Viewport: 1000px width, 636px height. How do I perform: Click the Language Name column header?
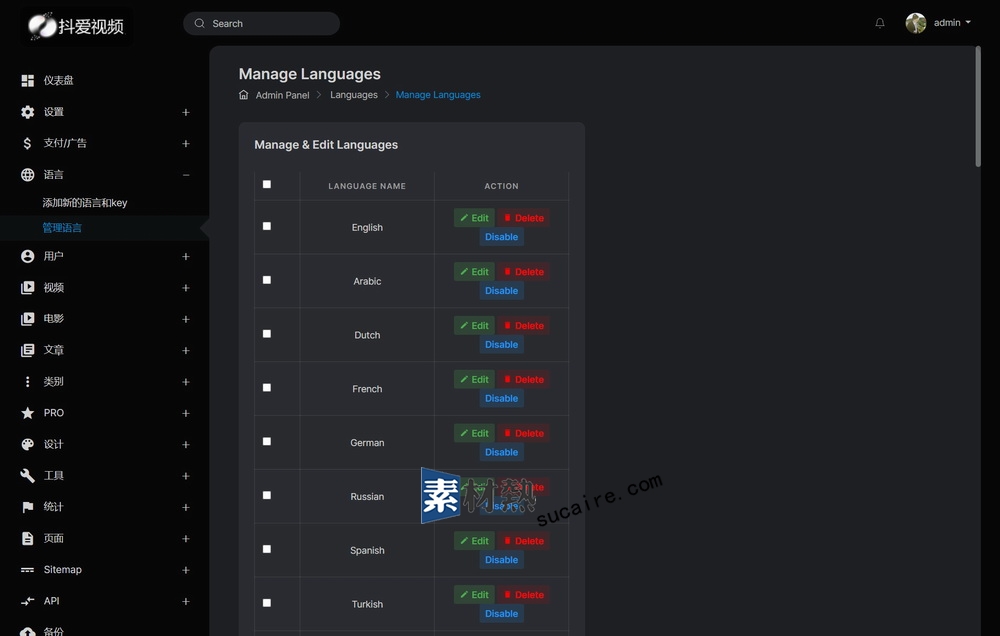coord(367,186)
